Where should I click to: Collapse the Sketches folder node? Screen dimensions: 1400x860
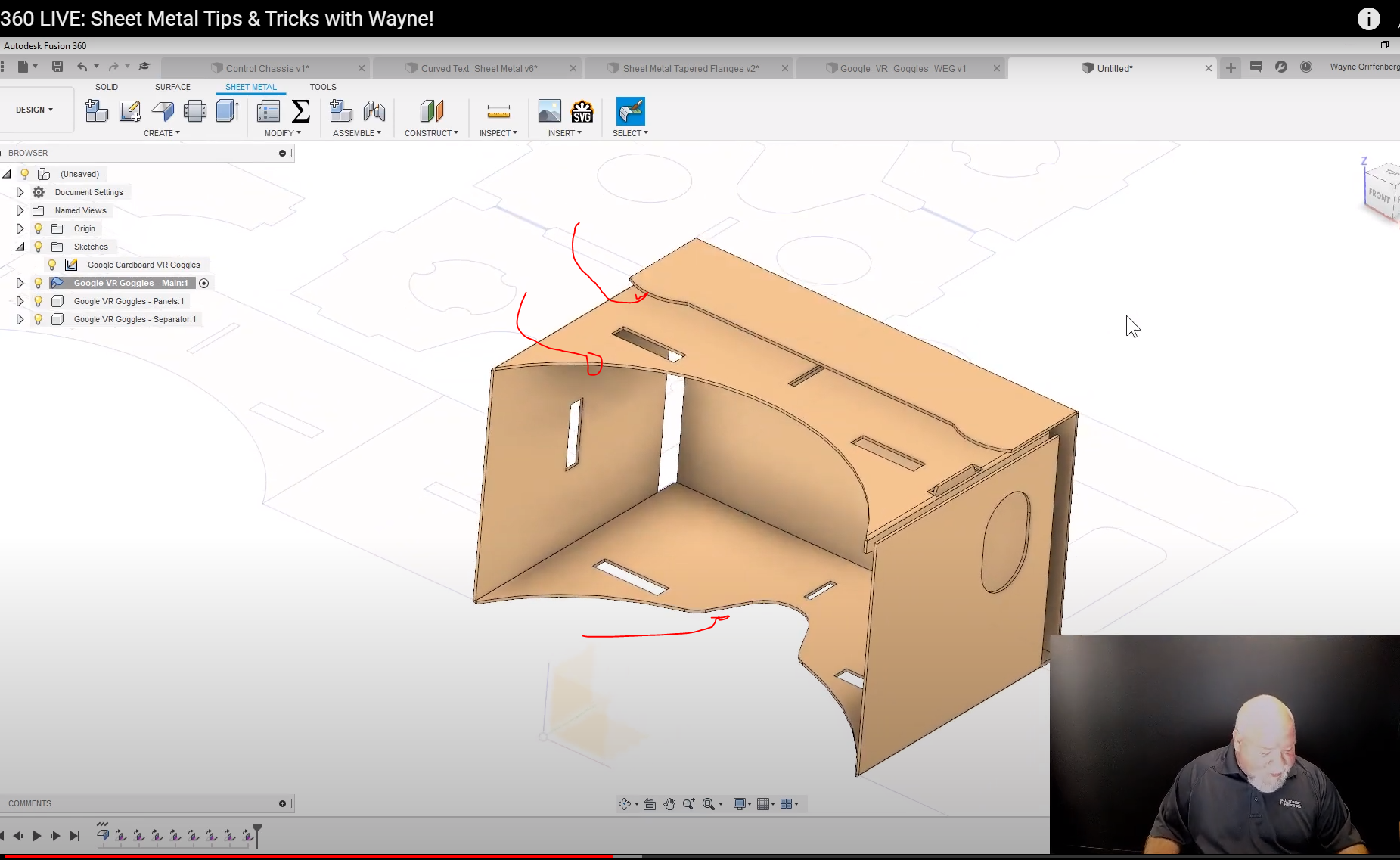tap(20, 247)
